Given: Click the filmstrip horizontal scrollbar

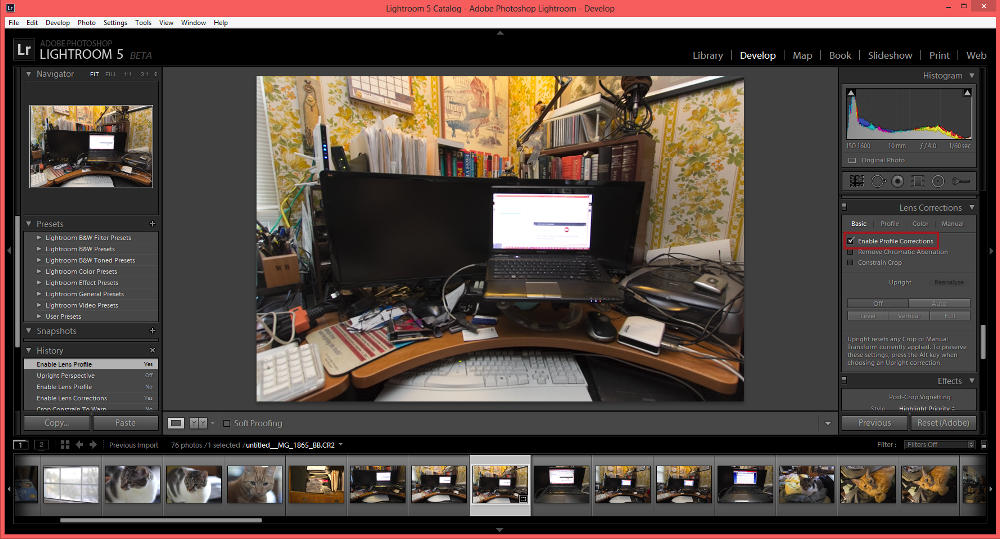Looking at the screenshot, I should (161, 520).
